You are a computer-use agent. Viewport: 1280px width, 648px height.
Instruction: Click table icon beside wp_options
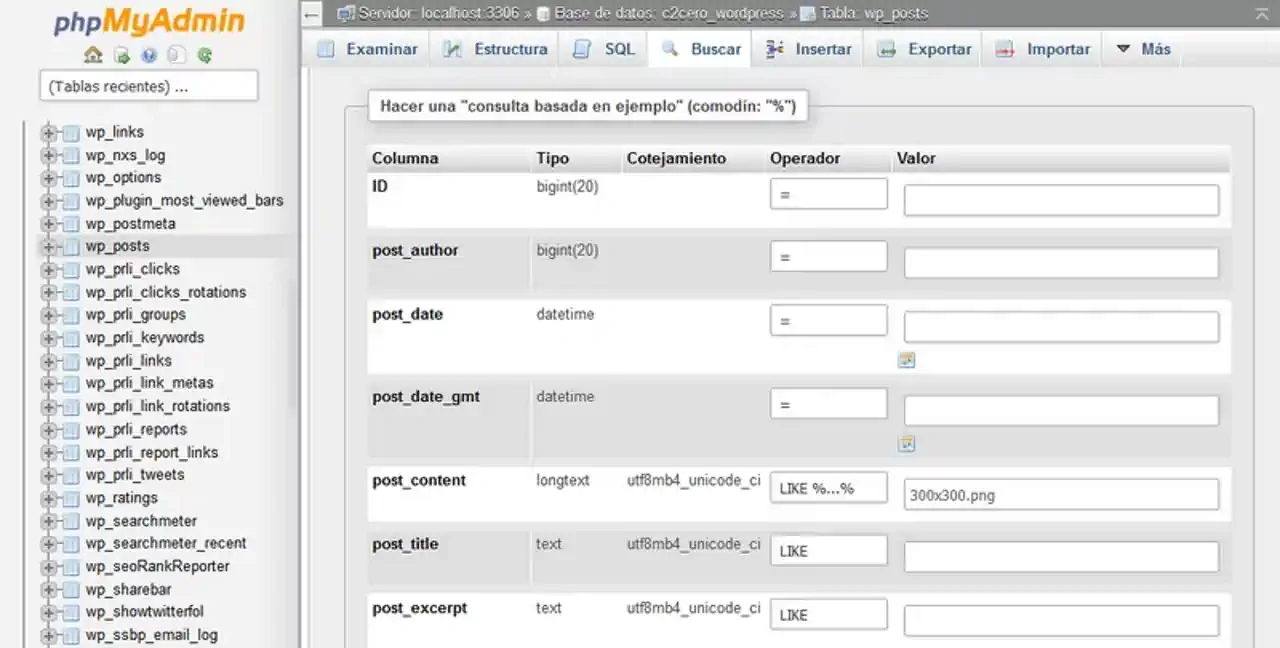[70, 178]
